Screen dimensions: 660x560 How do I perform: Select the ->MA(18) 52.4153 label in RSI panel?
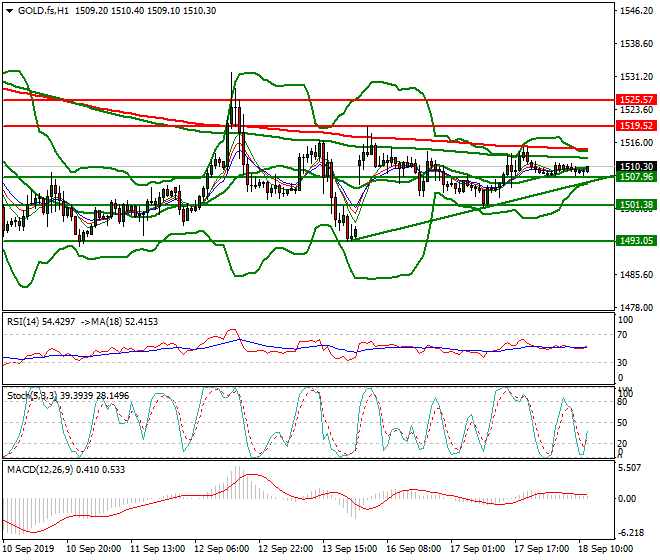click(118, 322)
